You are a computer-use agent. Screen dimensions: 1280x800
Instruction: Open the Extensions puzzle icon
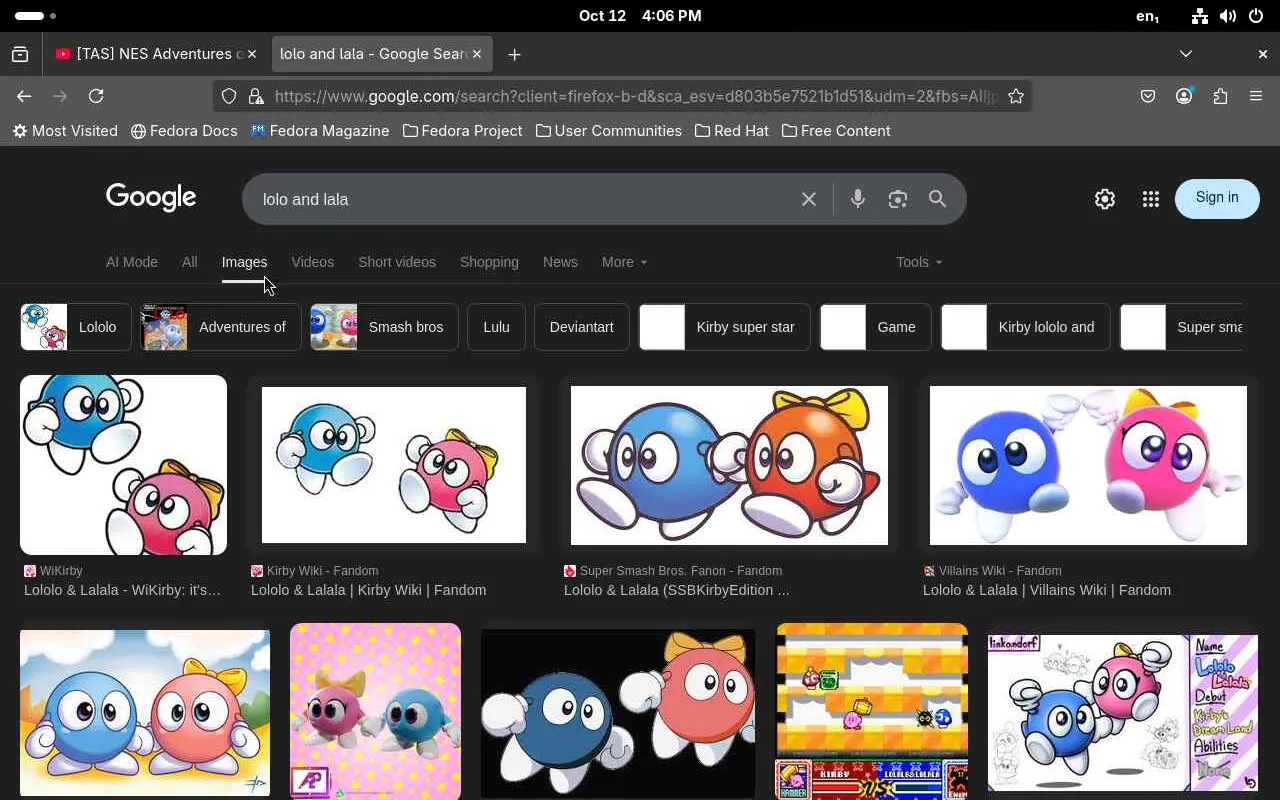1220,96
